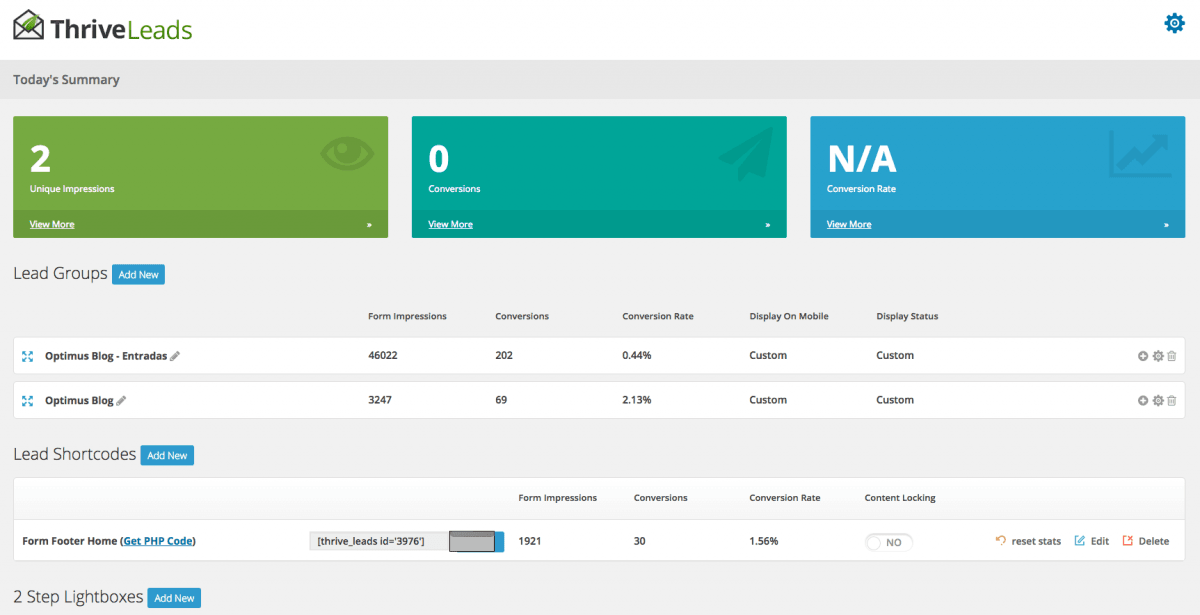Click the Optimus Blog - Entradas group name
The width and height of the screenshot is (1200, 615).
(106, 356)
